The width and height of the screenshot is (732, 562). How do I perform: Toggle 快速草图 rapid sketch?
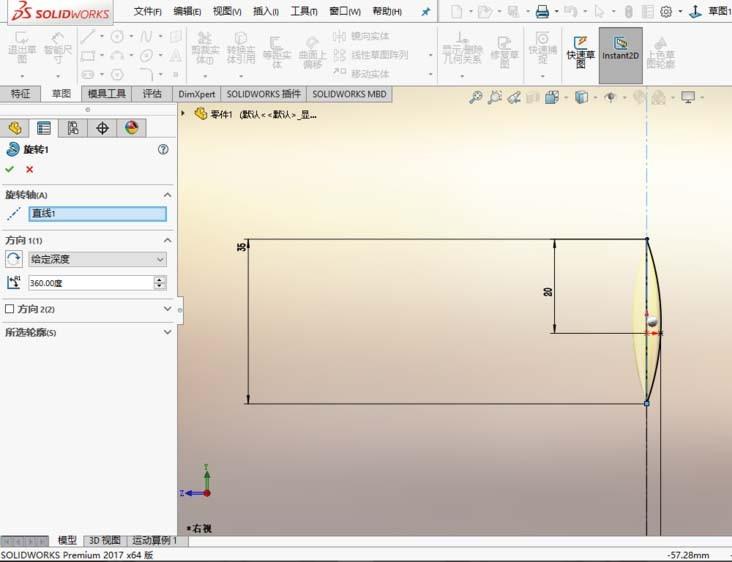[x=580, y=51]
